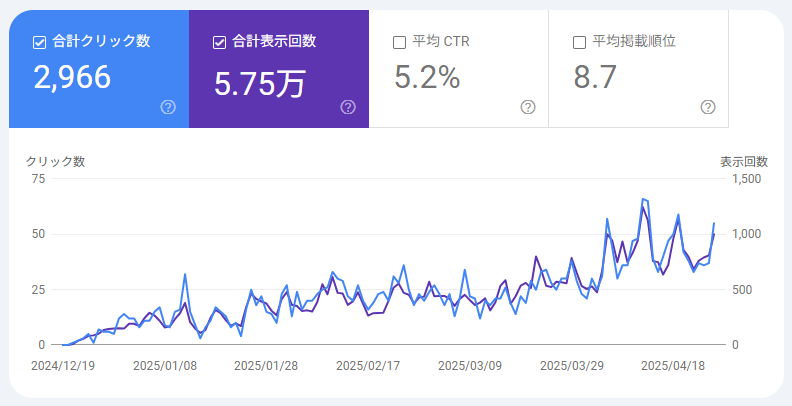Screen dimensions: 792x406
Task: Click the 2025/01/08 date label
Action: point(165,366)
